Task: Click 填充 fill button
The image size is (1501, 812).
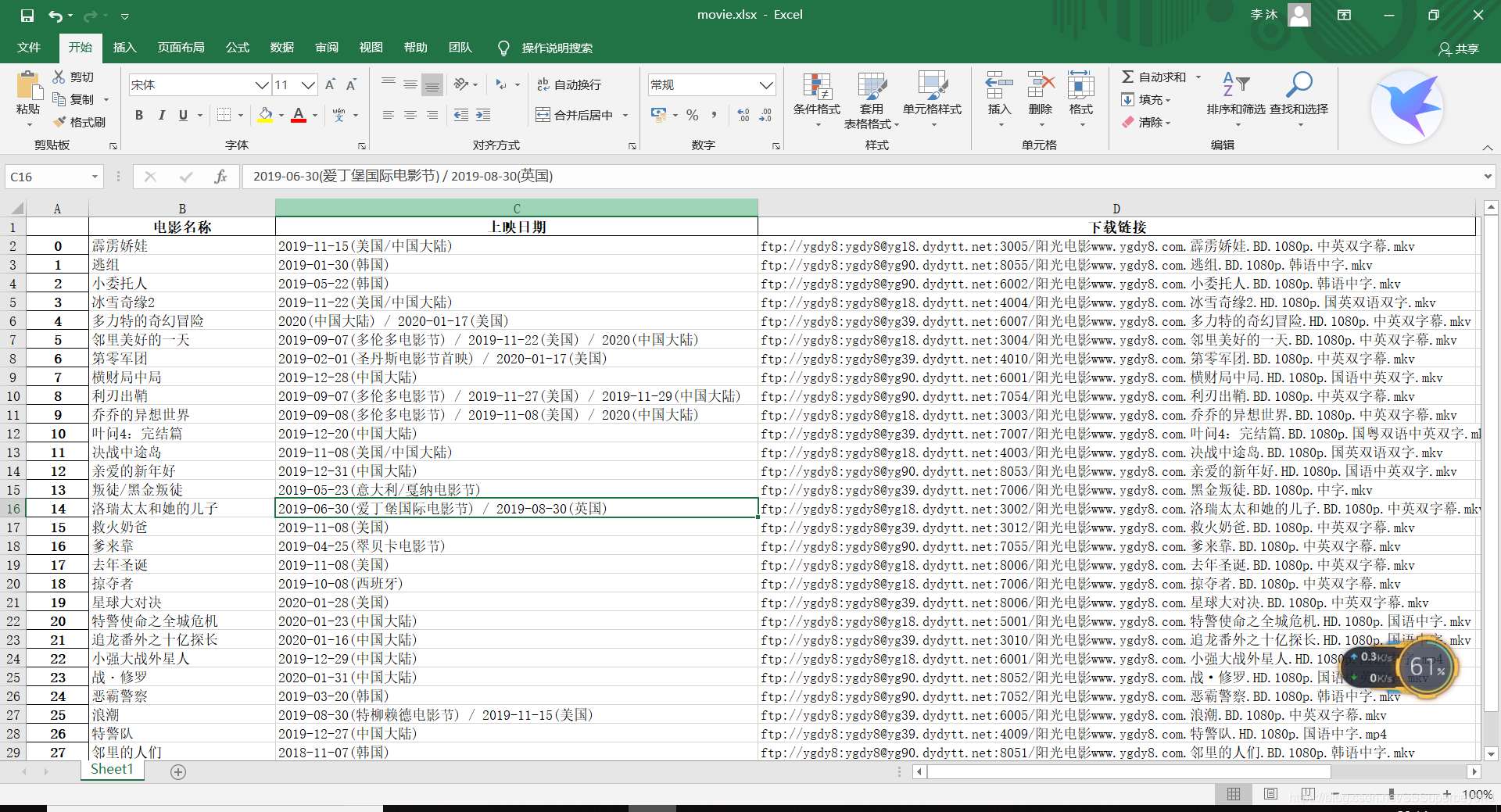Action: [x=1146, y=99]
